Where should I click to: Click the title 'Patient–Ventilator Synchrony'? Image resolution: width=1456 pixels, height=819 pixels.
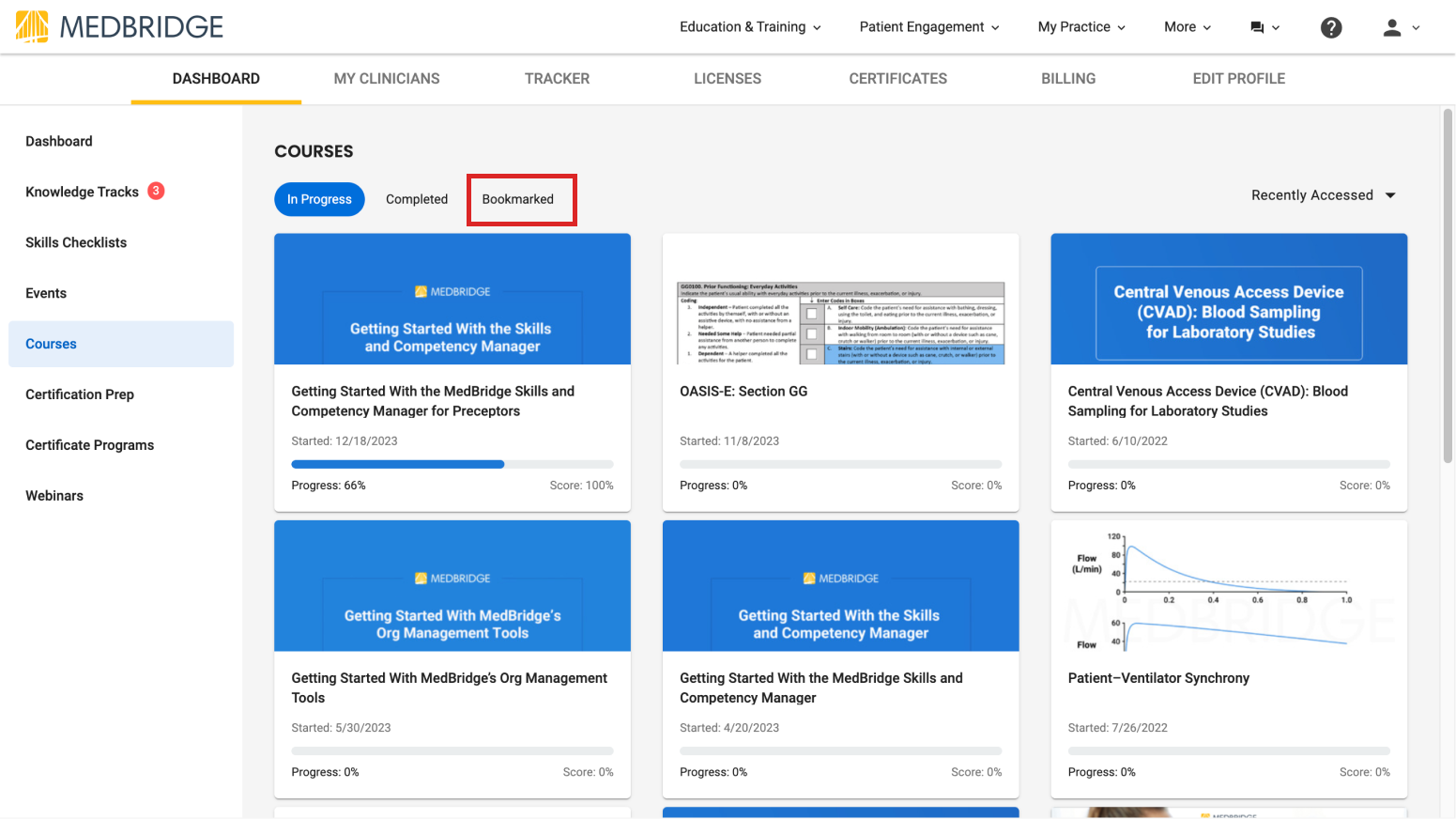tap(1158, 678)
